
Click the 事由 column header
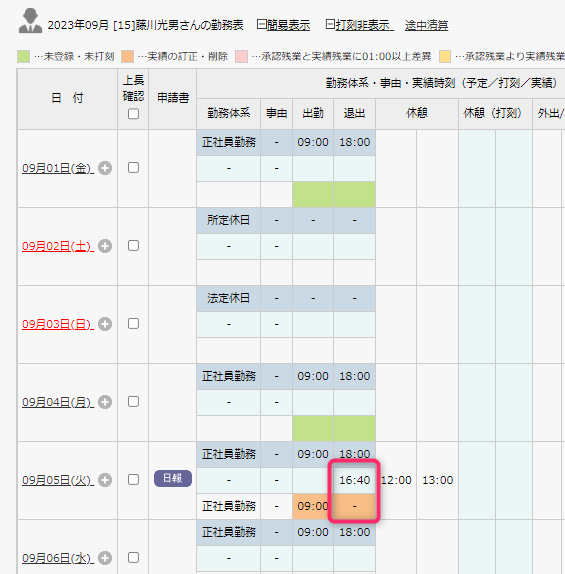pos(276,113)
